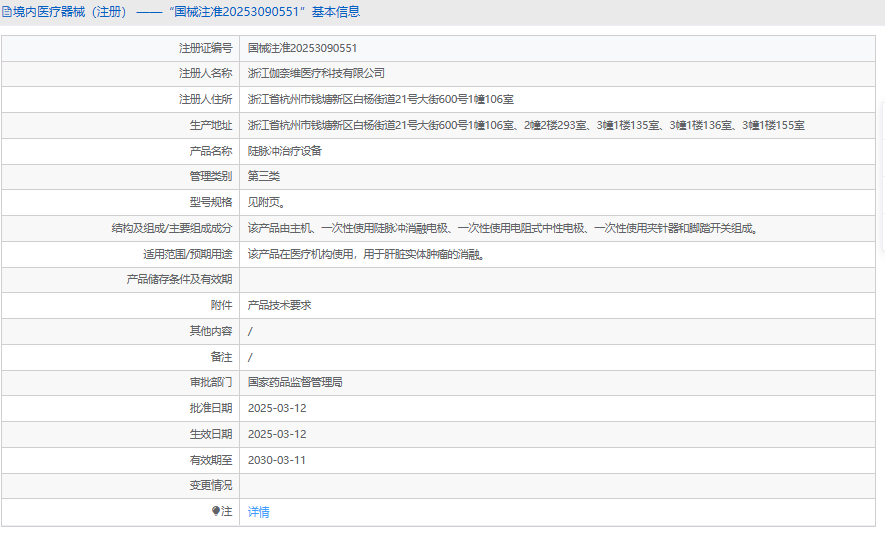Open the 详情 link in the 注 row
The width and height of the screenshot is (885, 536).
pyautogui.click(x=259, y=512)
